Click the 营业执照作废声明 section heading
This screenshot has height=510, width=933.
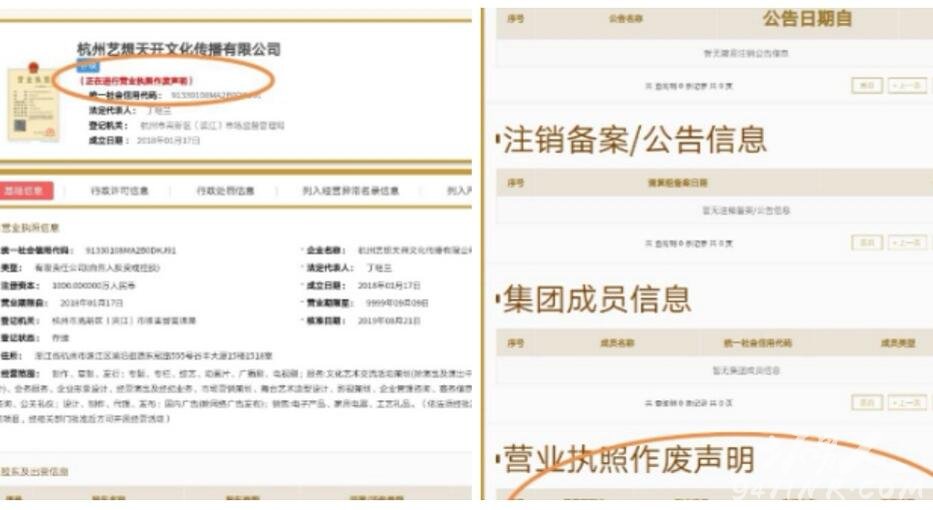click(x=629, y=459)
